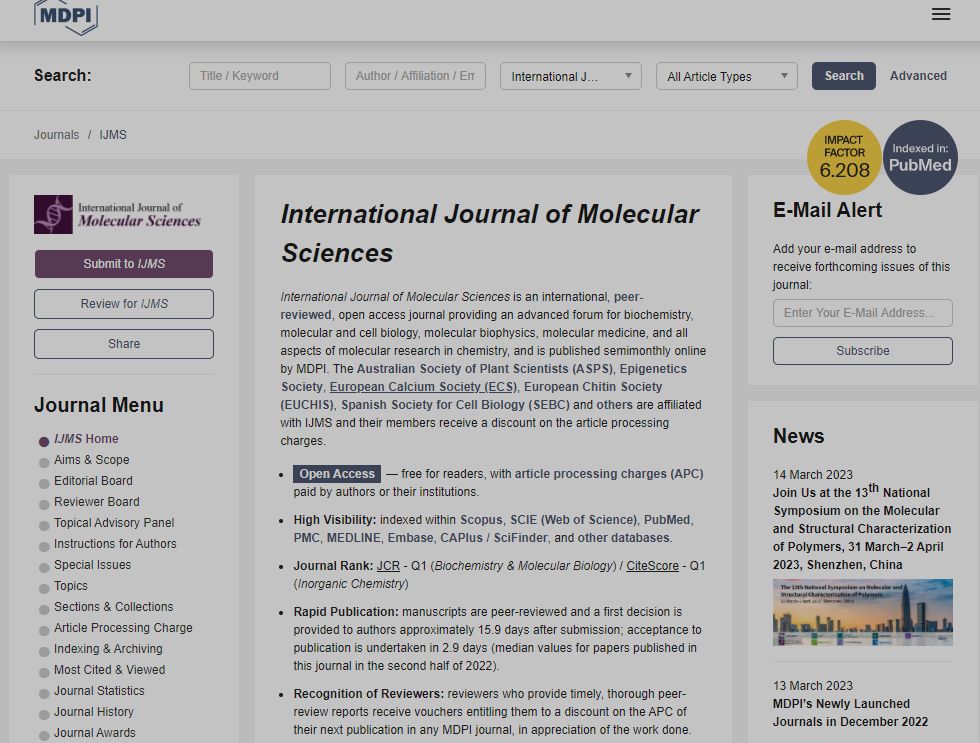Select Topical Advisory Panel menu item

114,523
